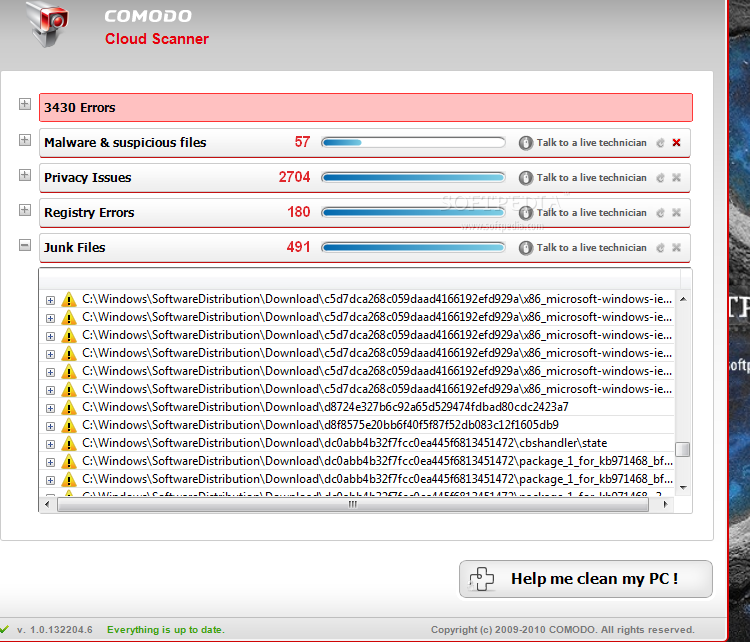
Task: Click the 3430 Errors red banner
Action: [x=366, y=107]
